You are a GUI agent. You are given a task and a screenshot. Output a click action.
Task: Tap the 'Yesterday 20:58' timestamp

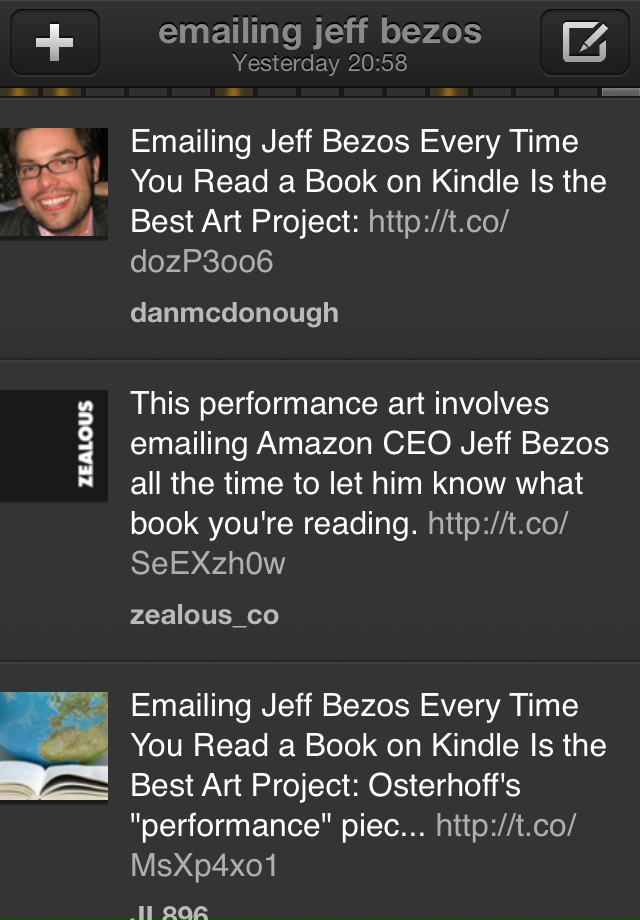319,64
